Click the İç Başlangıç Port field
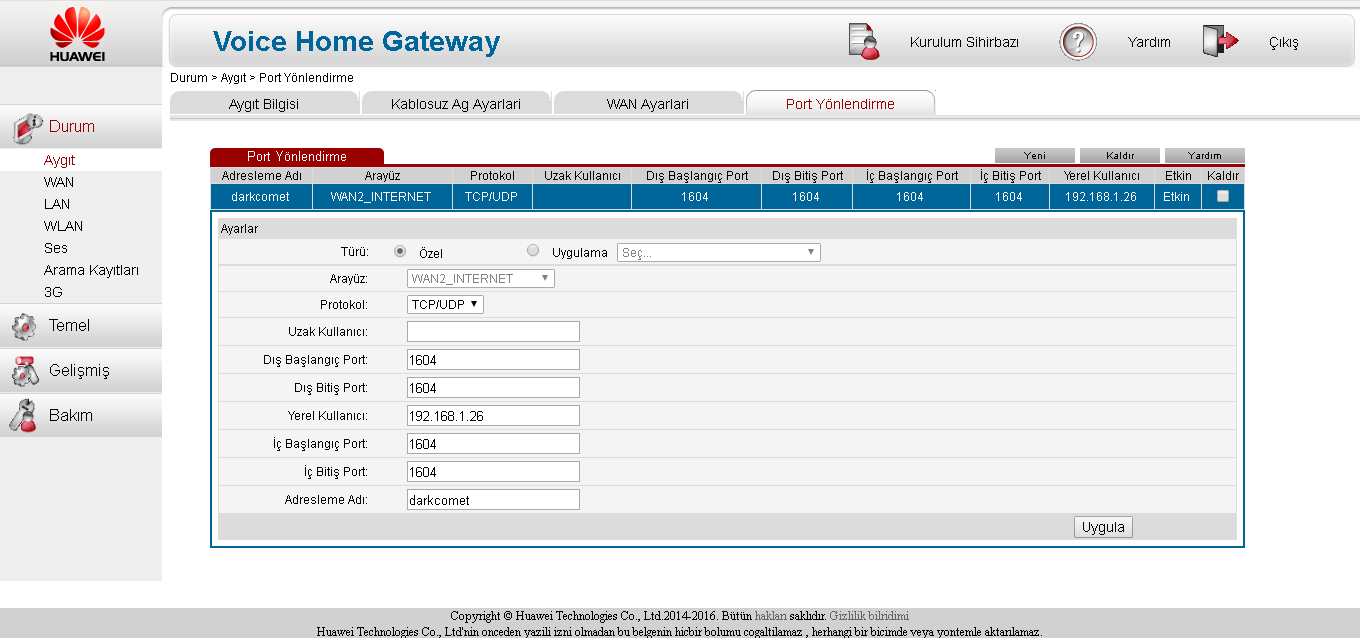This screenshot has width=1360, height=638. tap(493, 444)
